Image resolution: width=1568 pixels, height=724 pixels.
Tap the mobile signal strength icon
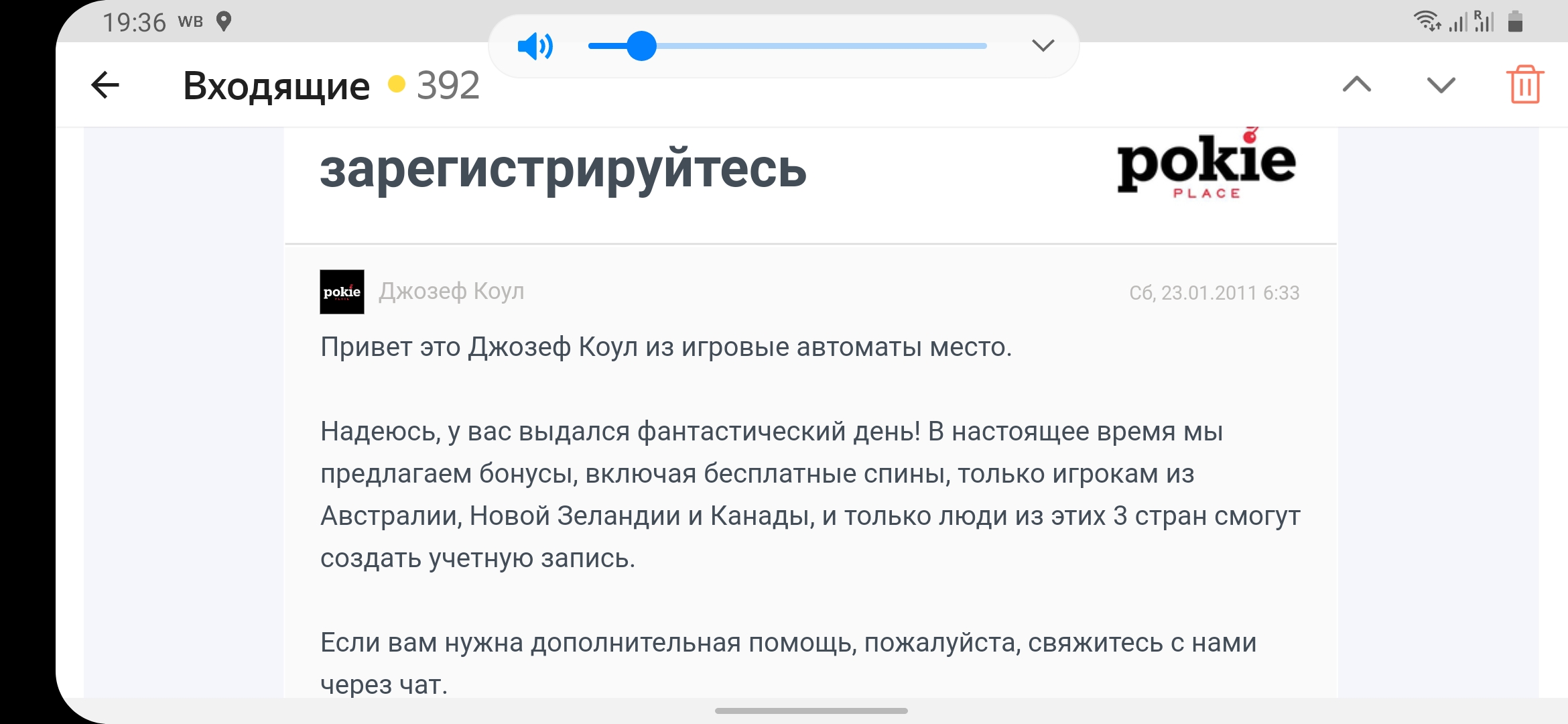tap(1457, 23)
